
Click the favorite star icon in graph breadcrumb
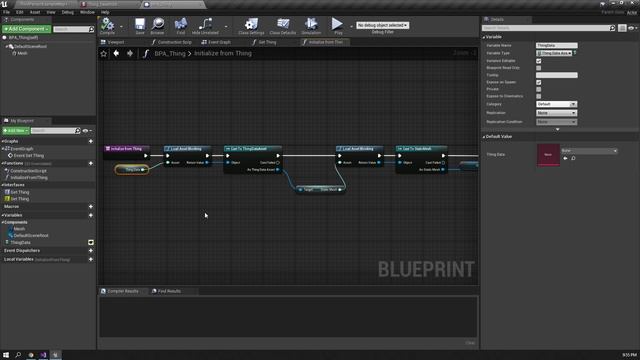click(x=104, y=53)
